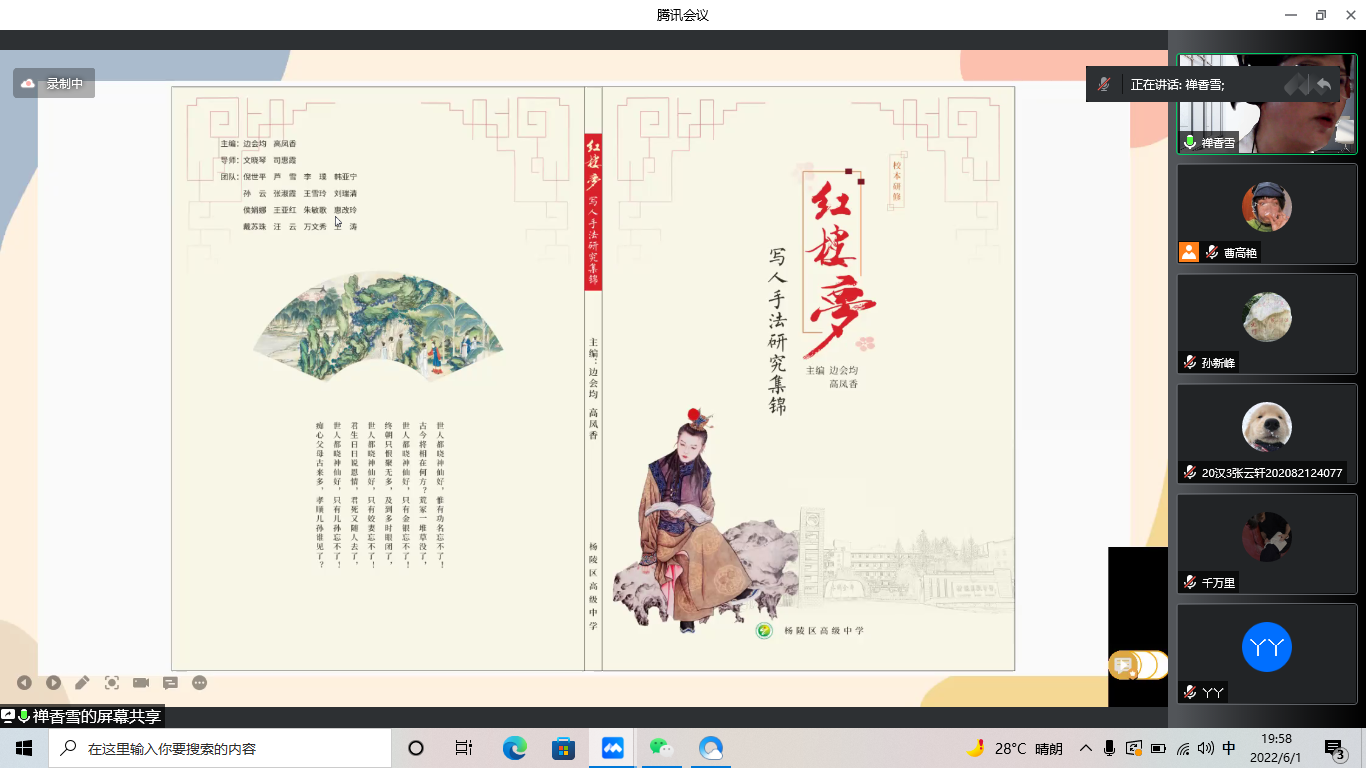The width and height of the screenshot is (1366, 768).
Task: Toggle the muted microphone in the speaking bar
Action: 1104,85
